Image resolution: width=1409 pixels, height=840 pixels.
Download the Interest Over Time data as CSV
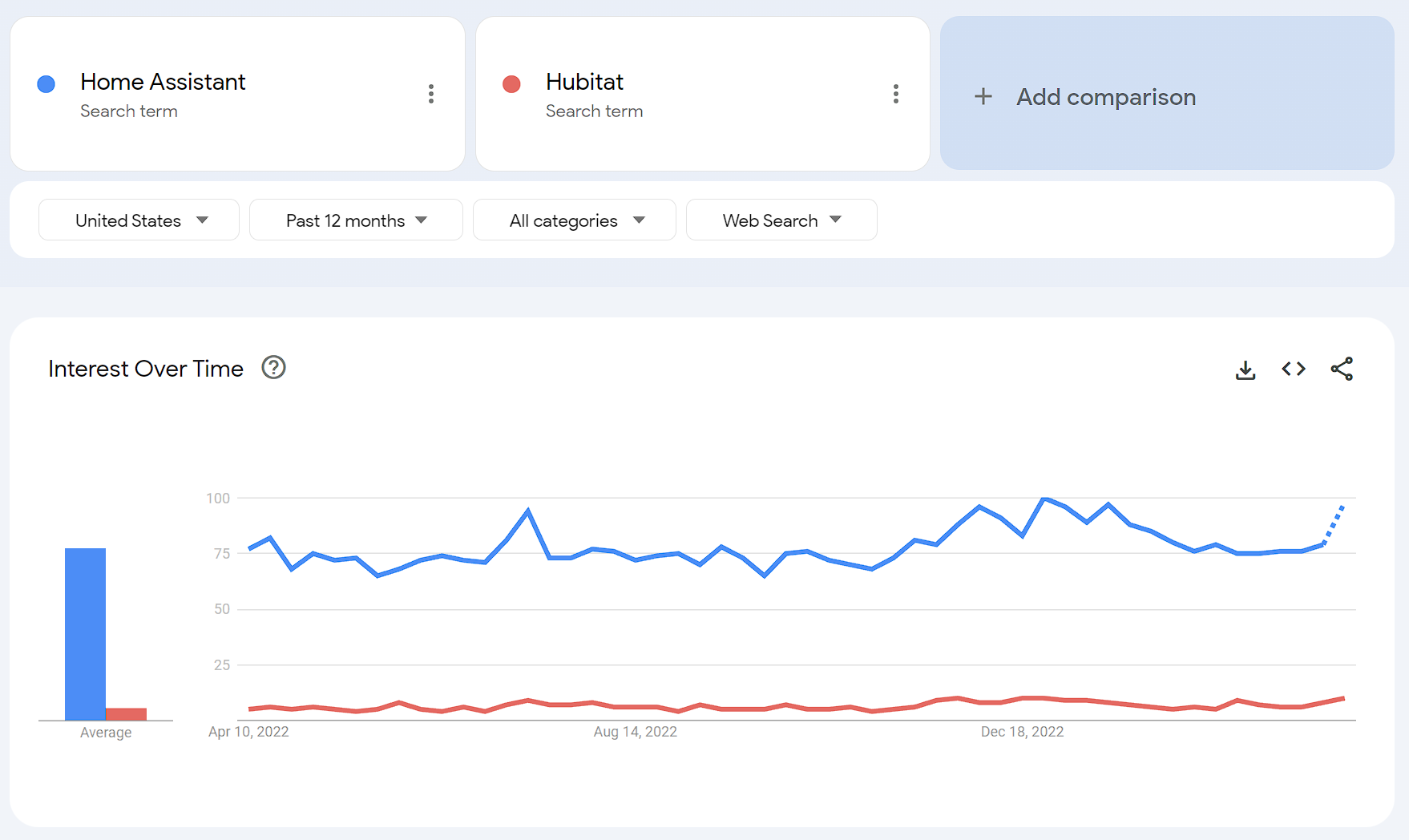coord(1245,369)
